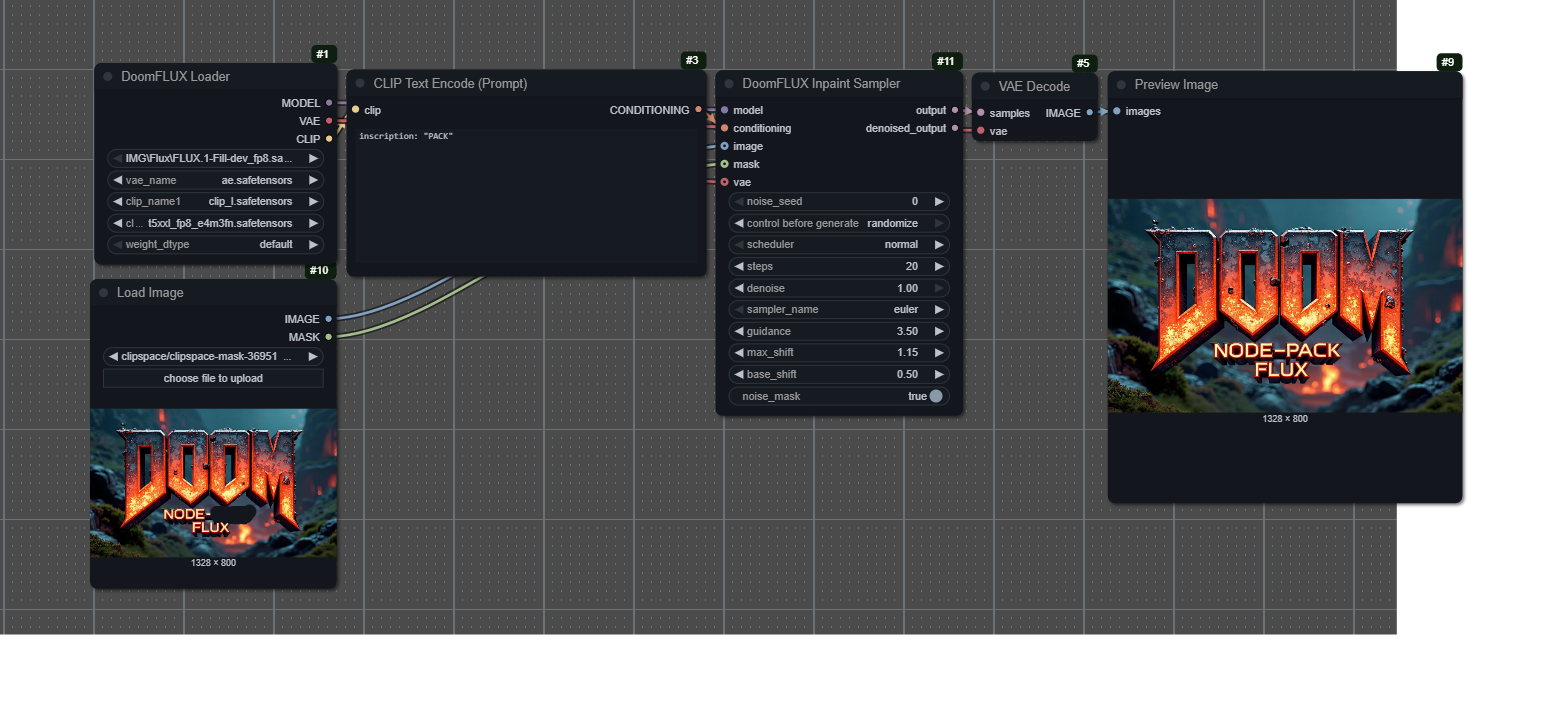Collapse the Preview Image node via title dot
Image resolution: width=1552 pixels, height=705 pixels.
click(x=1121, y=85)
